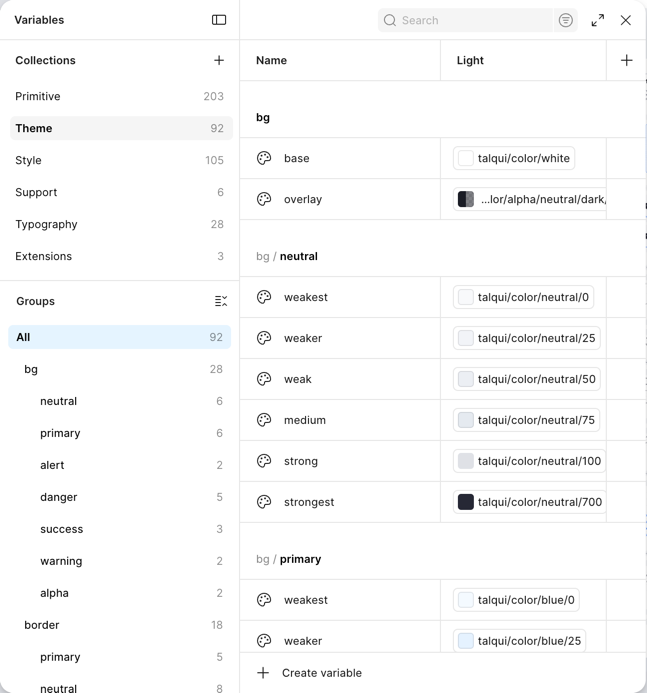Select the Theme collection
The image size is (647, 693).
[121, 128]
